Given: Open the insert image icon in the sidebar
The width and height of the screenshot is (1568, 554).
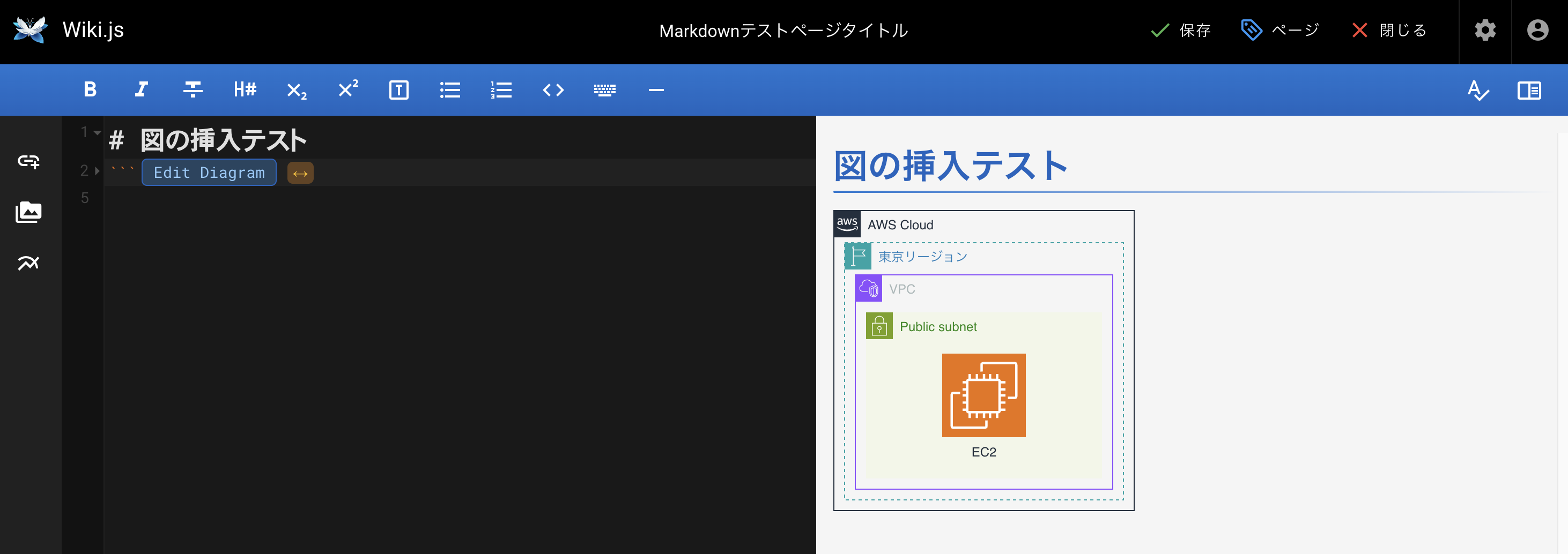Looking at the screenshot, I should coord(29,212).
